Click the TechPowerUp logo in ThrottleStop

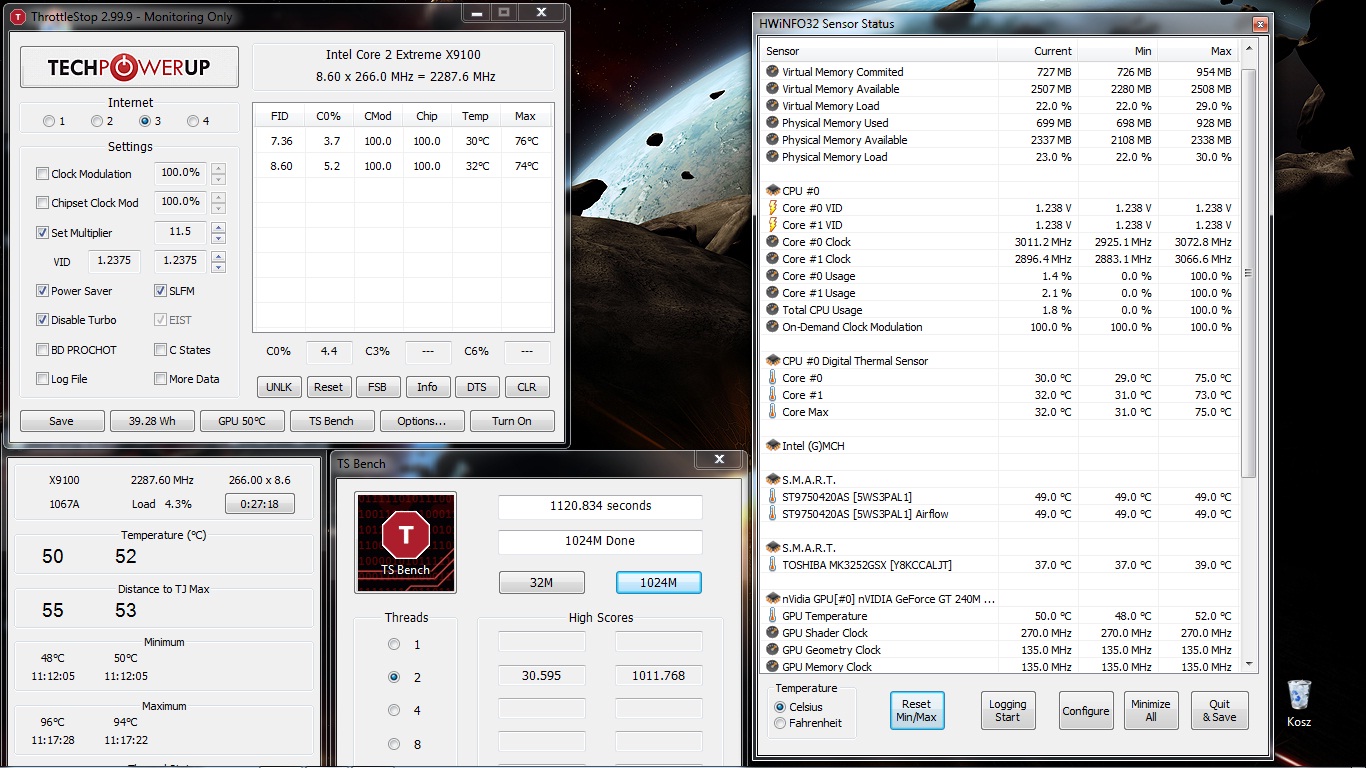point(129,67)
